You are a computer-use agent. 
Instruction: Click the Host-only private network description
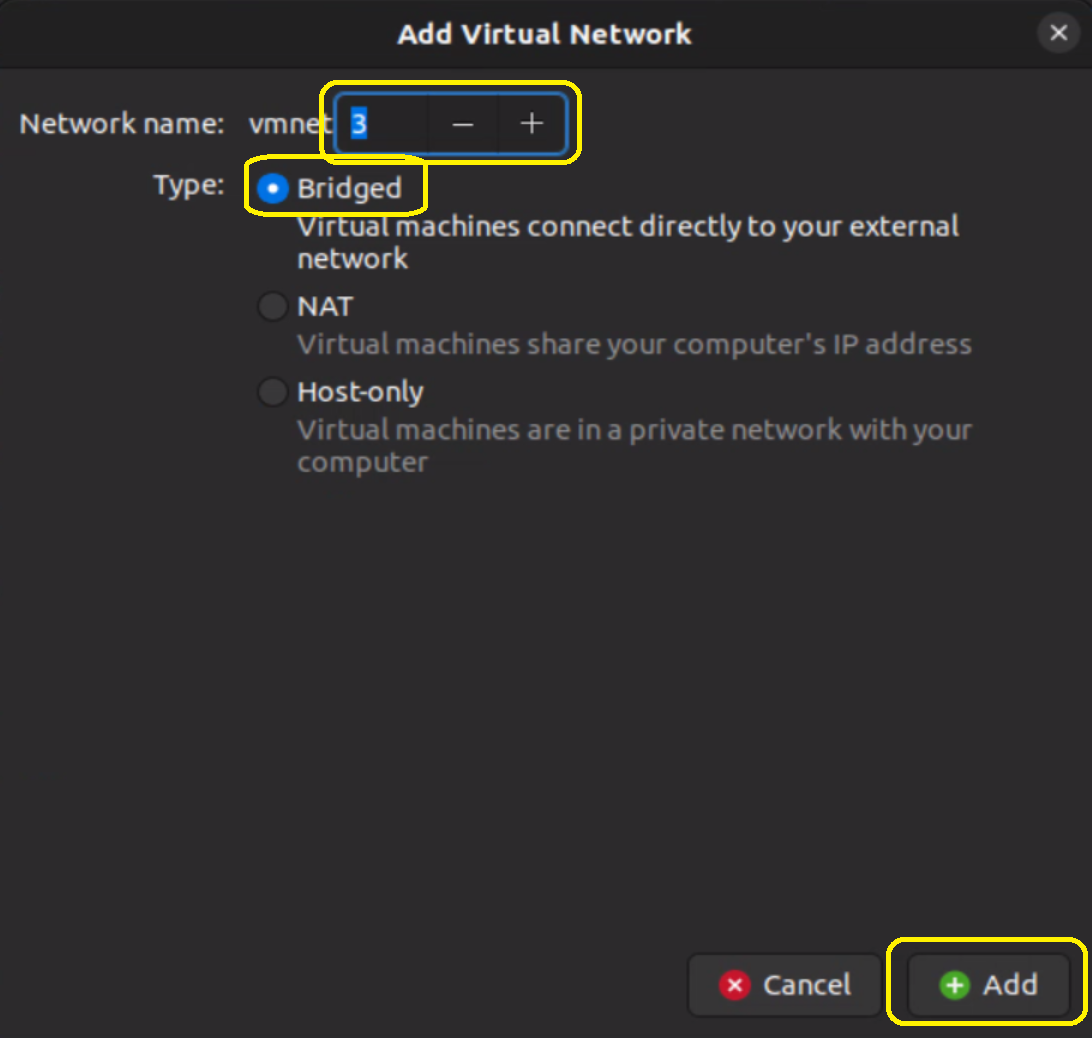[x=634, y=446]
